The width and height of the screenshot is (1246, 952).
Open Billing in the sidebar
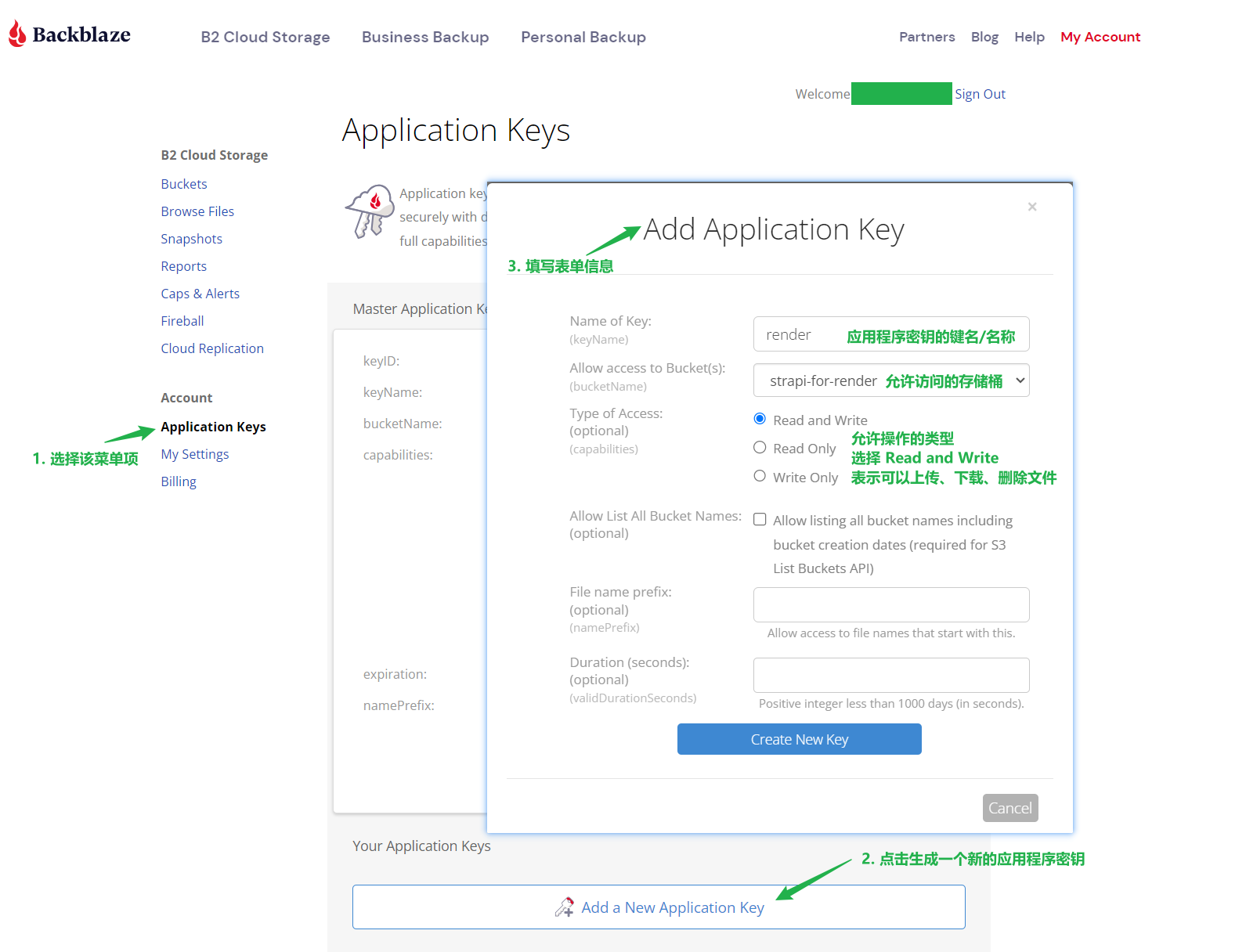[x=179, y=481]
